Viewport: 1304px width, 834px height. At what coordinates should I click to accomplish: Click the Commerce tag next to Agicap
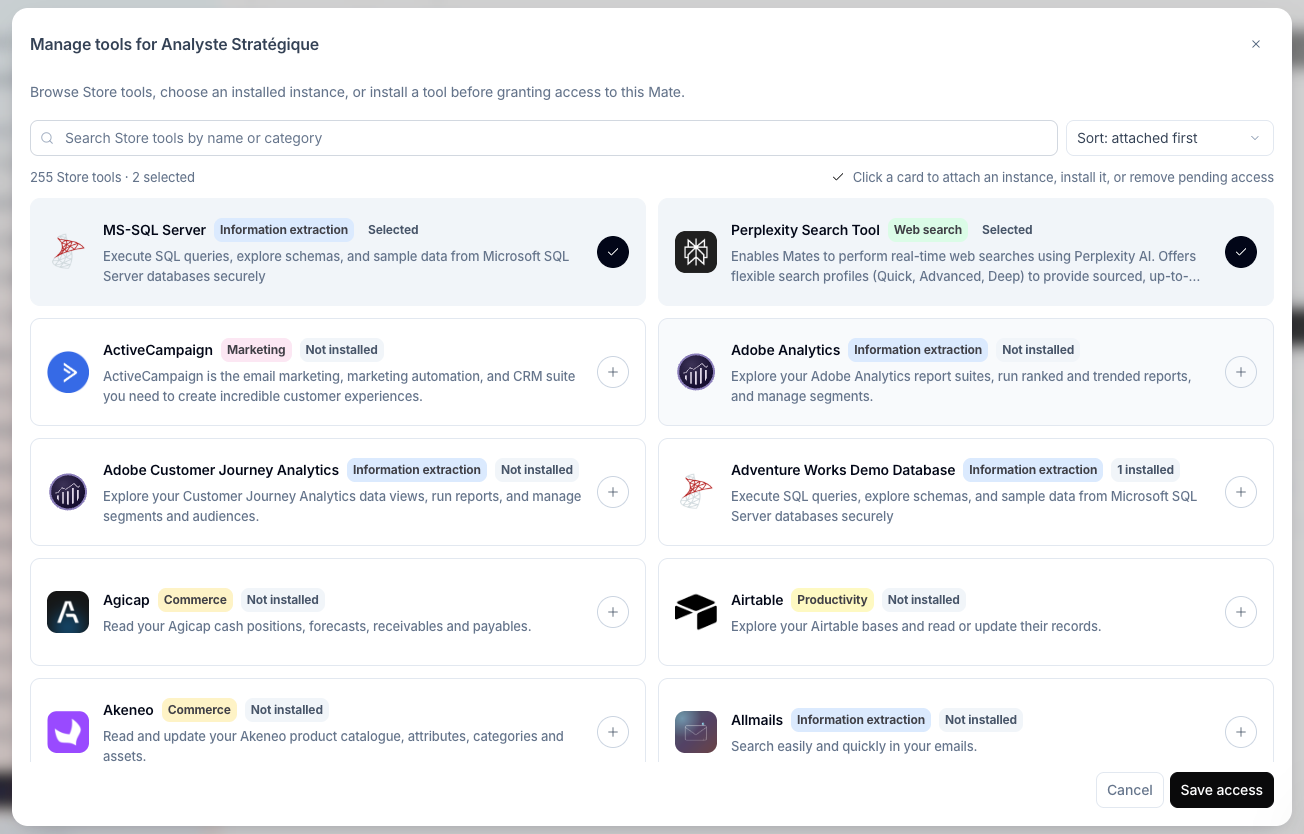click(195, 600)
